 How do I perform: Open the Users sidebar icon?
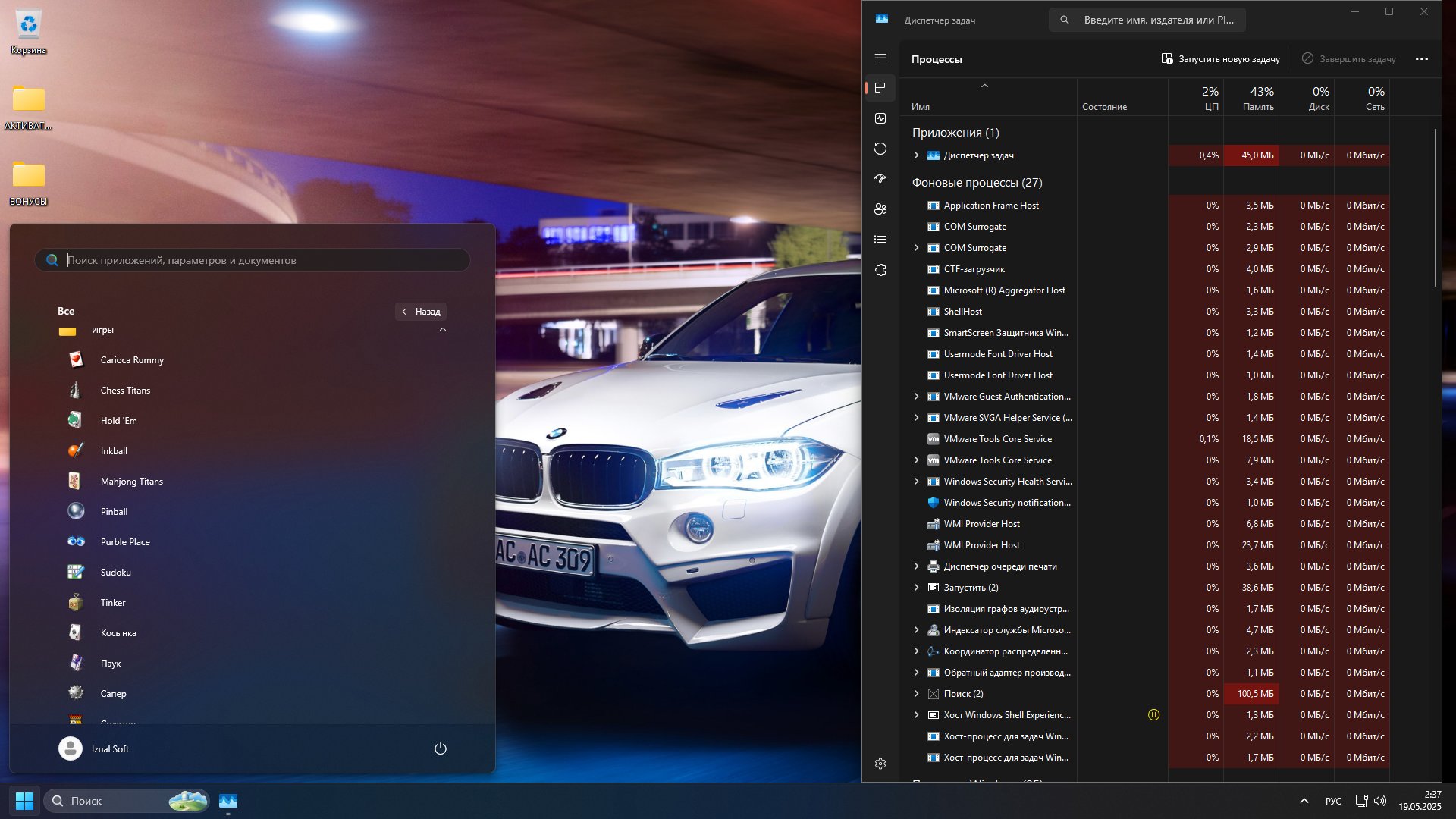pyautogui.click(x=880, y=209)
